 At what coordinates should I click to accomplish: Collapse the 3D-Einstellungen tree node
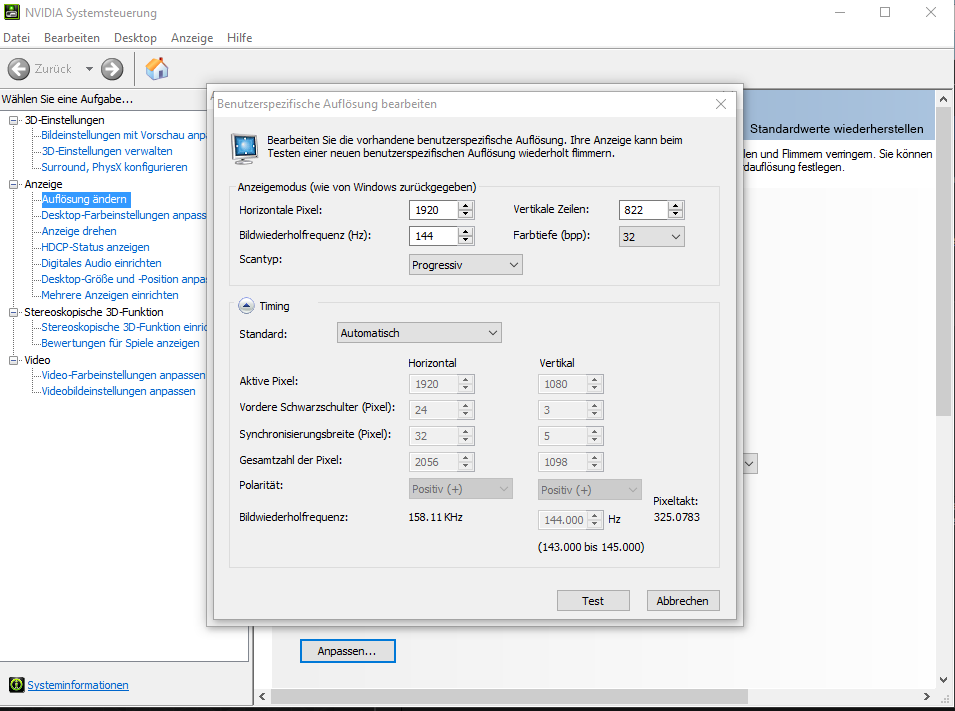(x=13, y=121)
